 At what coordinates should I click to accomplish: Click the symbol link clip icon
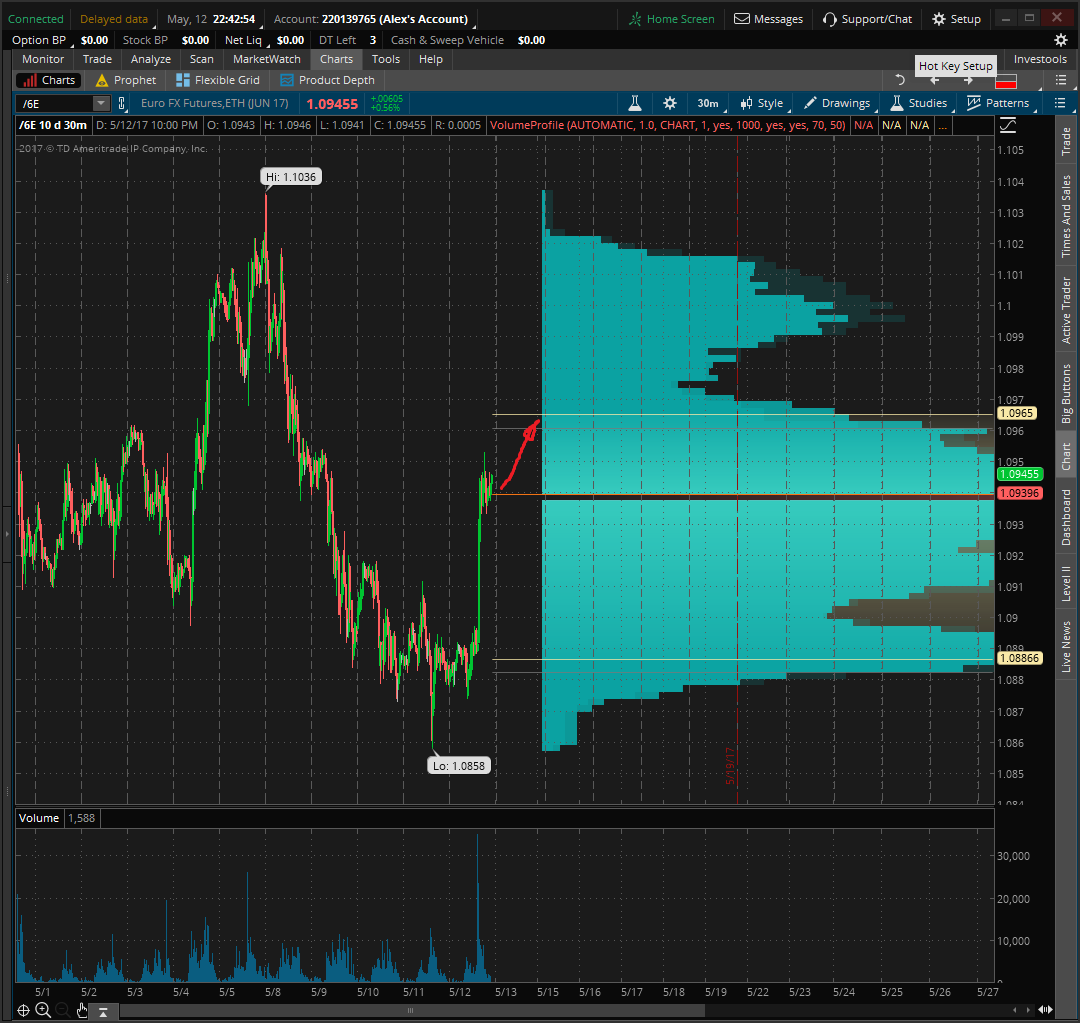(122, 103)
